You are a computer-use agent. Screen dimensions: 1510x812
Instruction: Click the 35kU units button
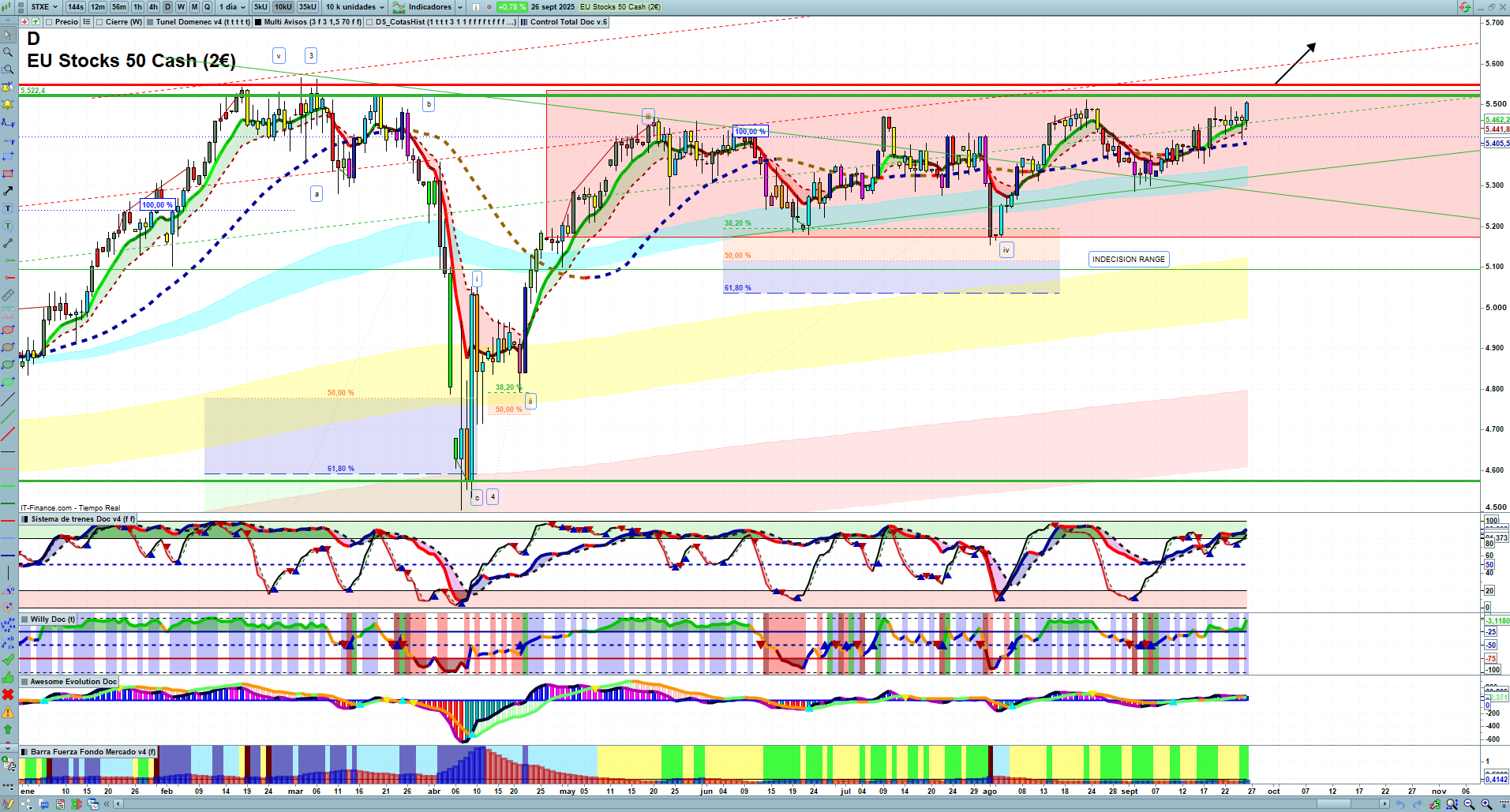(x=307, y=7)
